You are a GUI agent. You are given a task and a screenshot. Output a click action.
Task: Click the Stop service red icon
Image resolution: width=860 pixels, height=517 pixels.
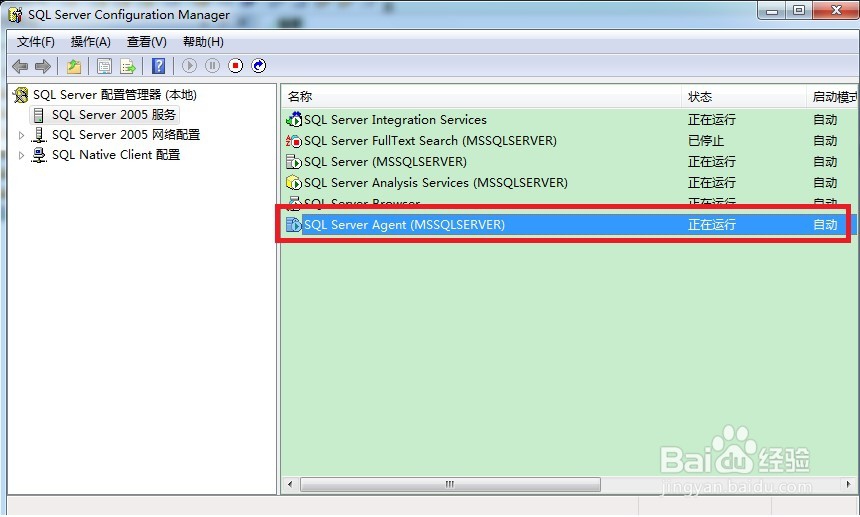235,66
